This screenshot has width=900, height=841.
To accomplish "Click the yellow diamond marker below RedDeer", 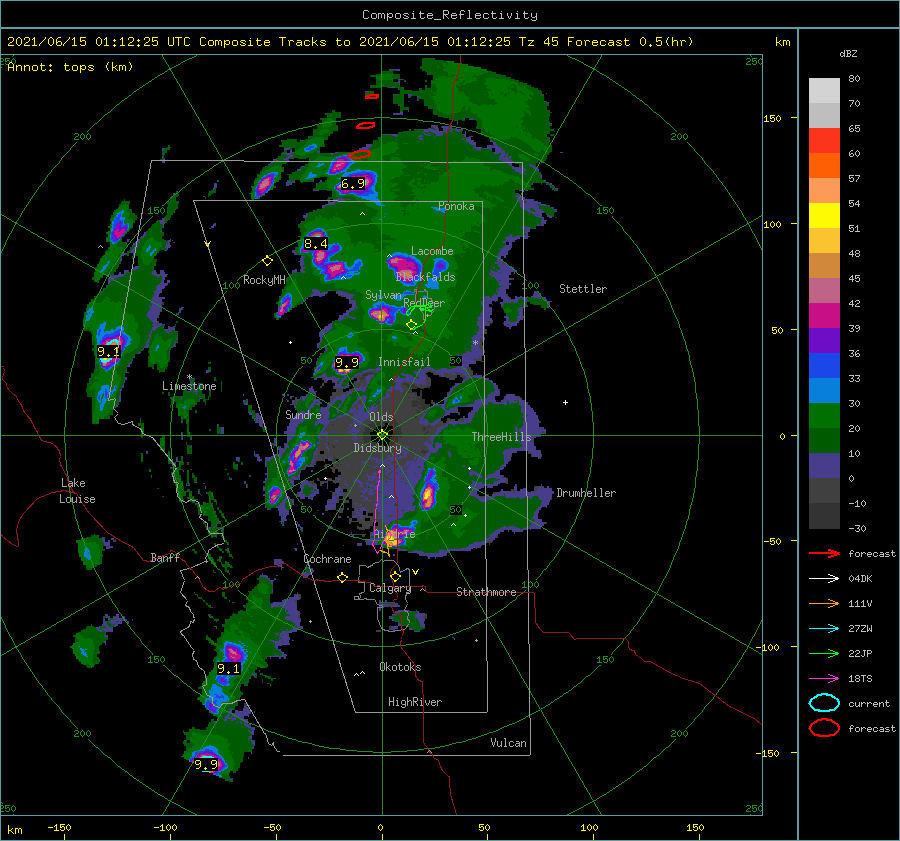I will click(x=412, y=325).
